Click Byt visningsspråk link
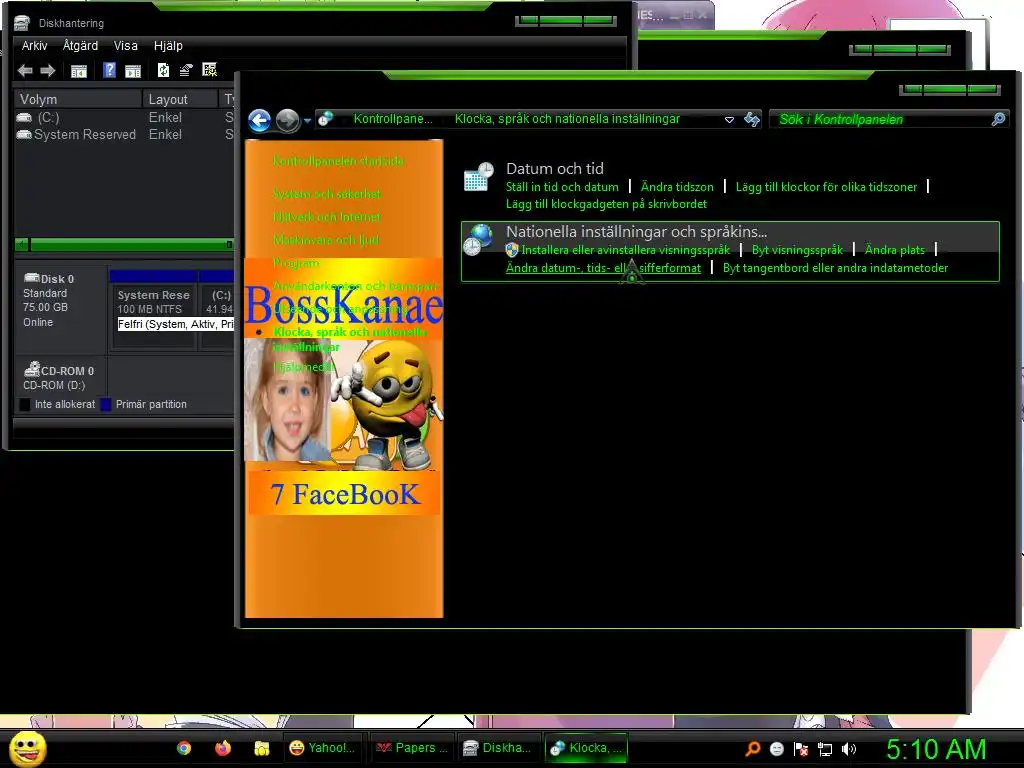Viewport: 1024px width, 768px height. coord(797,249)
